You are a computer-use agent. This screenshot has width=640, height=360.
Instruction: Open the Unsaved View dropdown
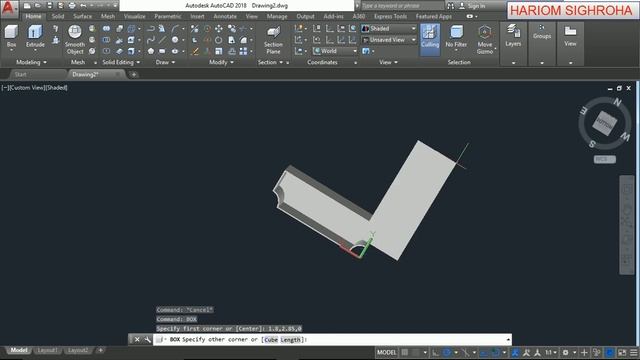coord(389,40)
